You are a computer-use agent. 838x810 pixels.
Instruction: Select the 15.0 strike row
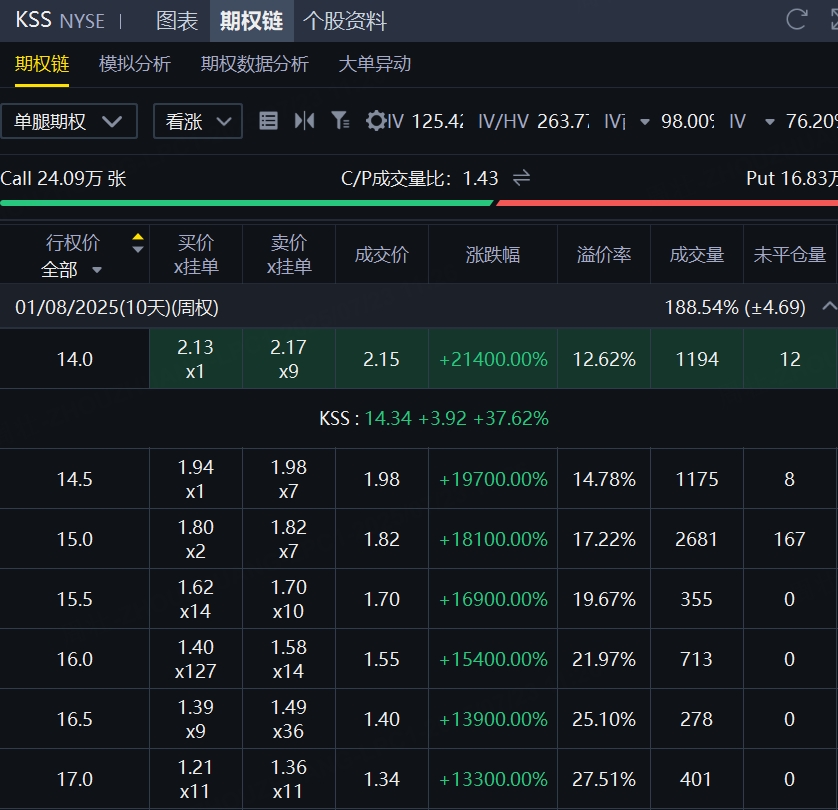(x=419, y=539)
